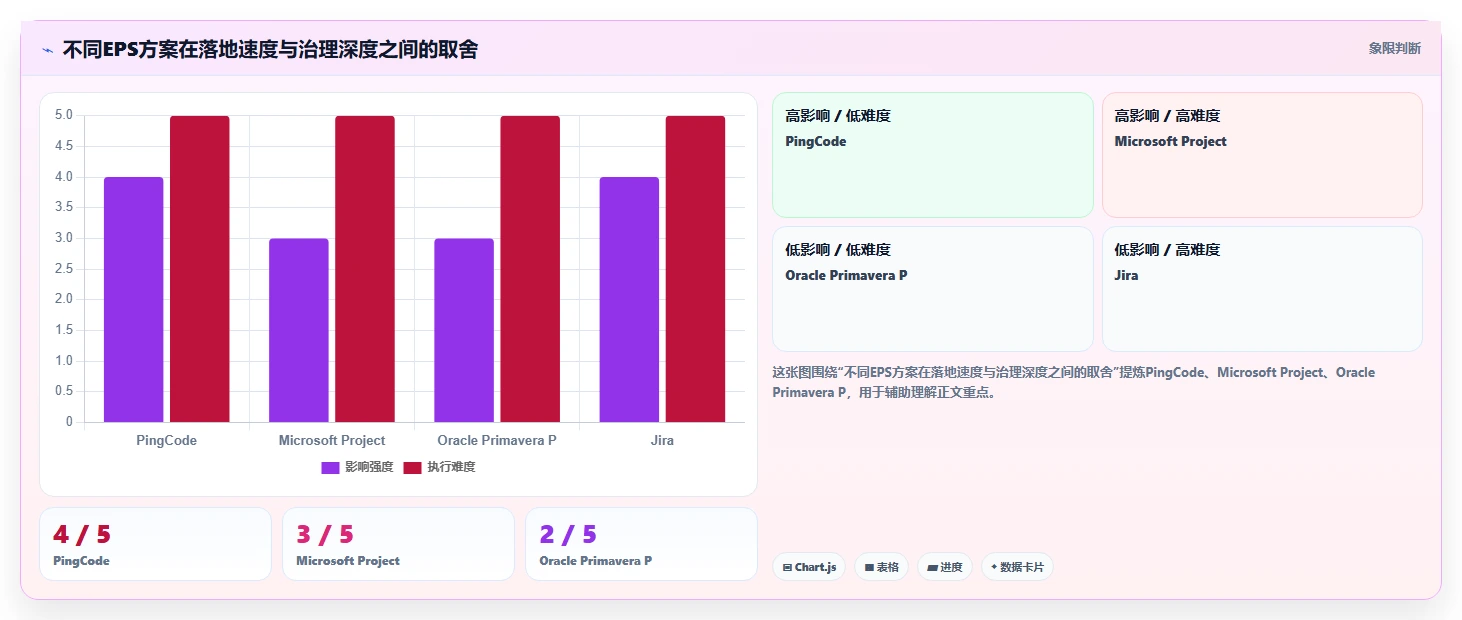This screenshot has height=620, width=1462.
Task: Click the lightning icon beside the title
Action: (47, 49)
